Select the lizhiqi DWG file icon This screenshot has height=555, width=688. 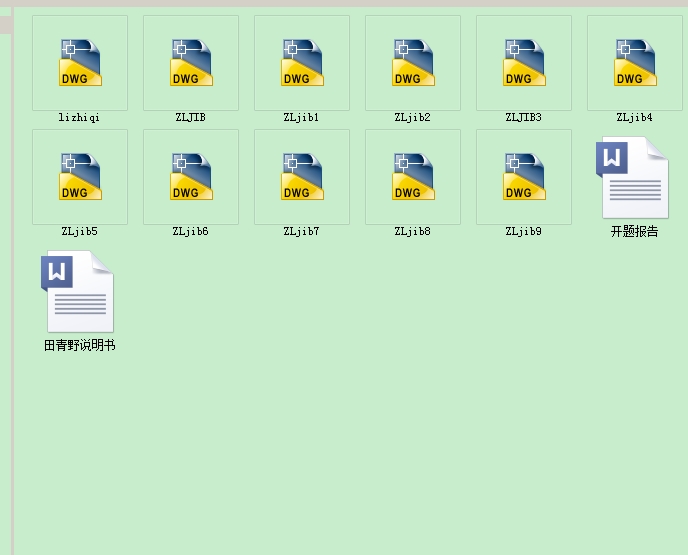point(80,63)
